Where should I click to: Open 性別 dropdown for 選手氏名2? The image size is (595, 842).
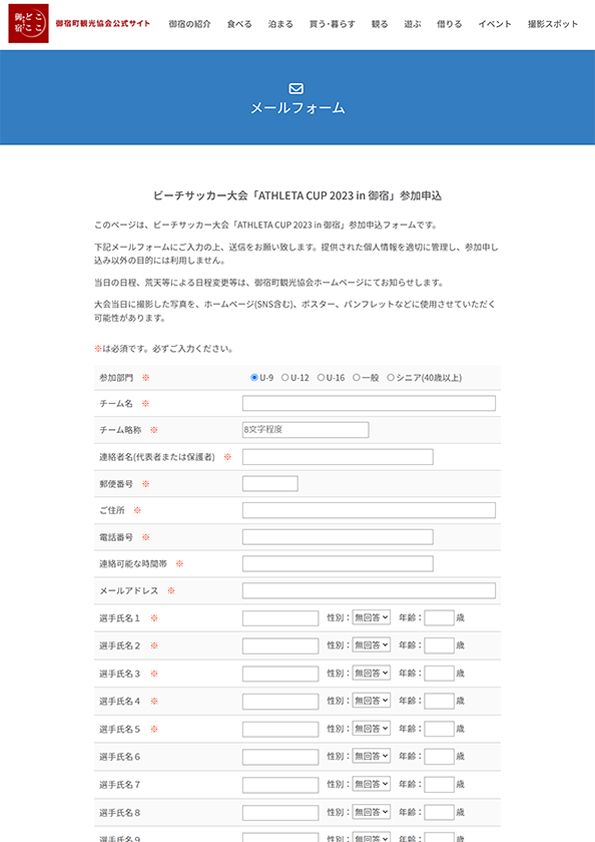click(x=371, y=645)
